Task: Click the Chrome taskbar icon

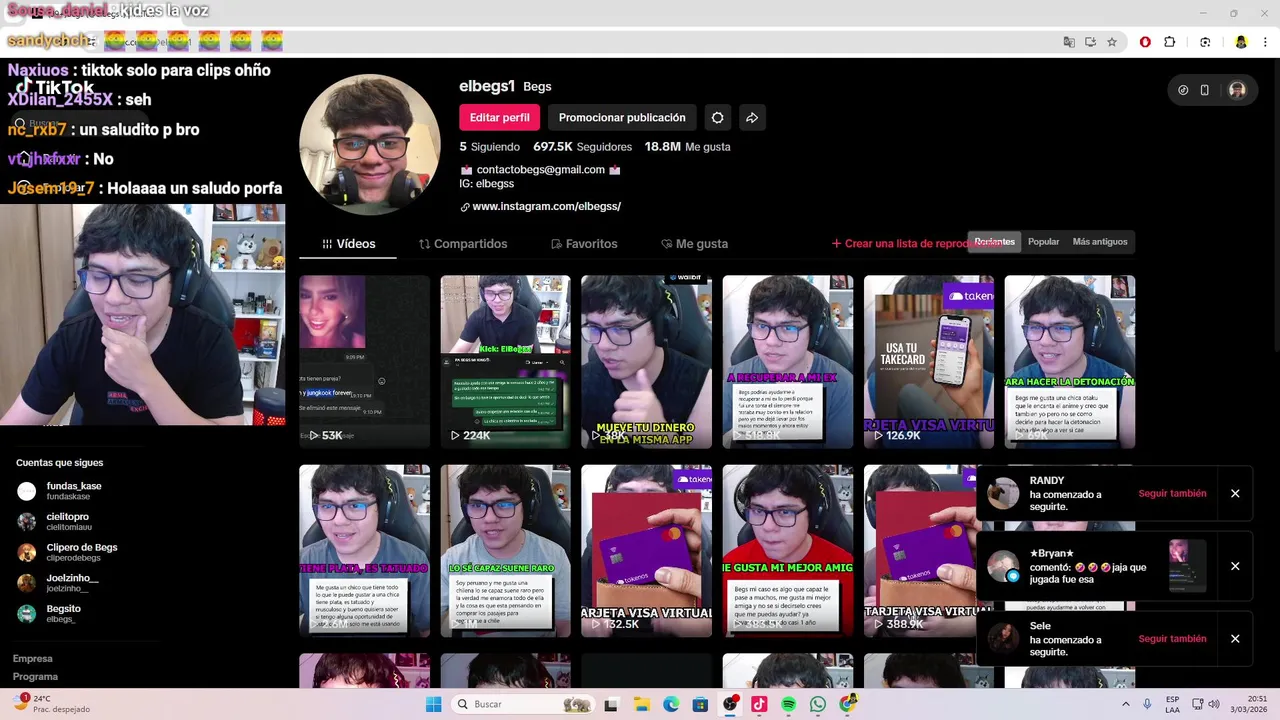Action: pyautogui.click(x=848, y=704)
